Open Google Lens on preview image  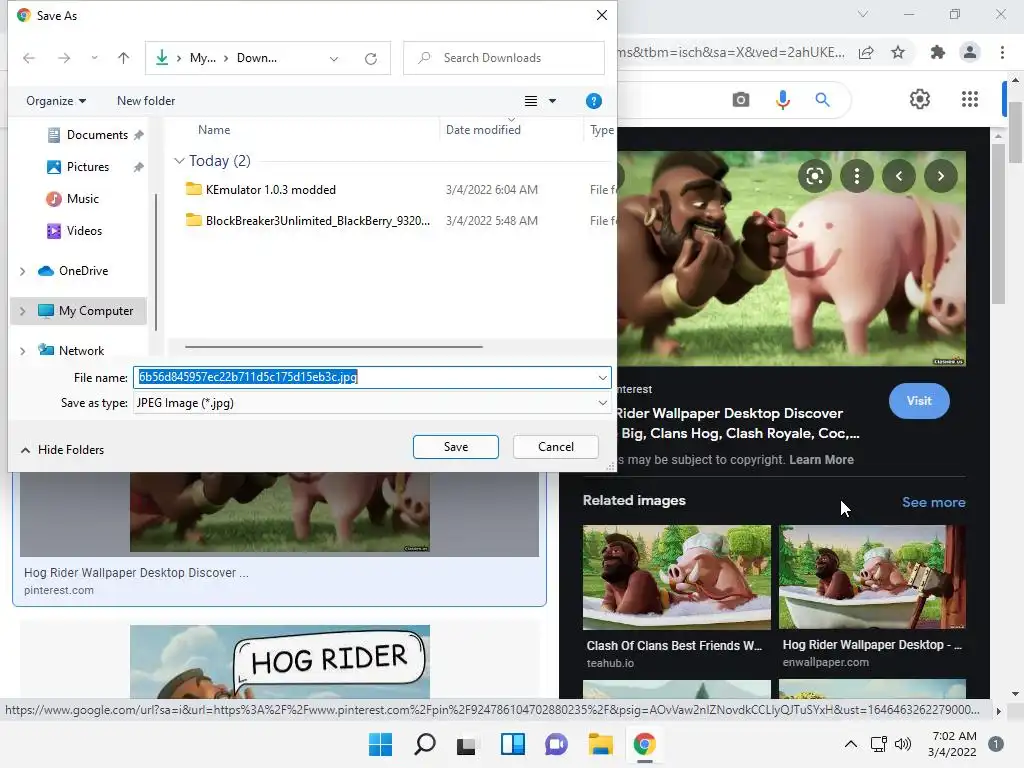coord(814,176)
